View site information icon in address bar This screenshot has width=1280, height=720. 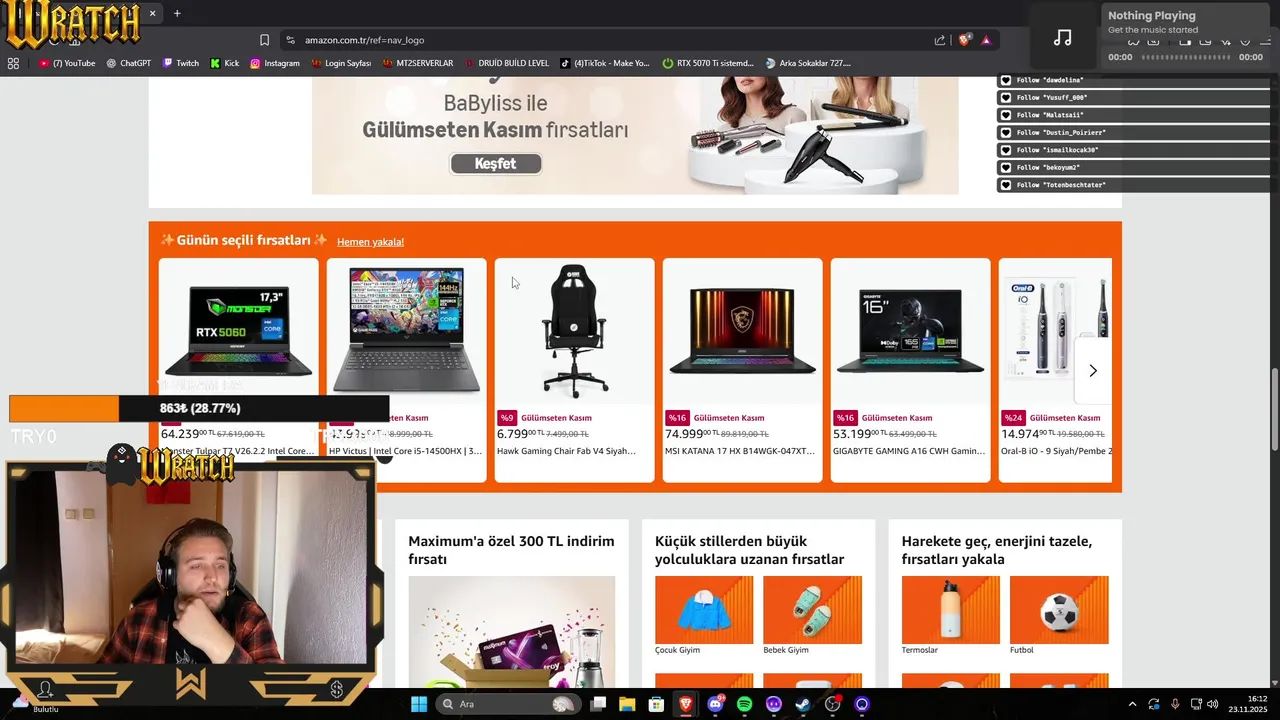tap(290, 40)
